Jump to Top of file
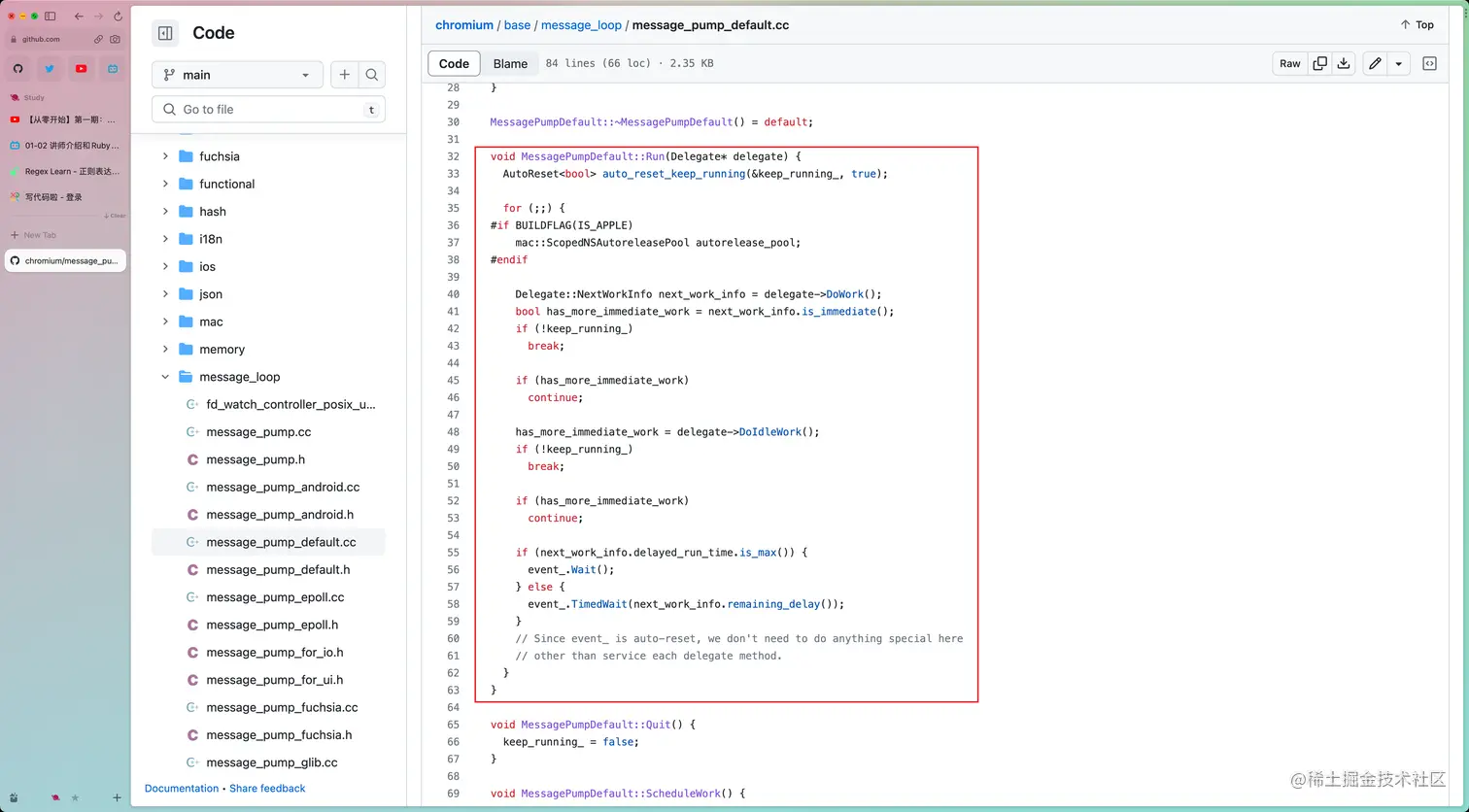 1417,25
